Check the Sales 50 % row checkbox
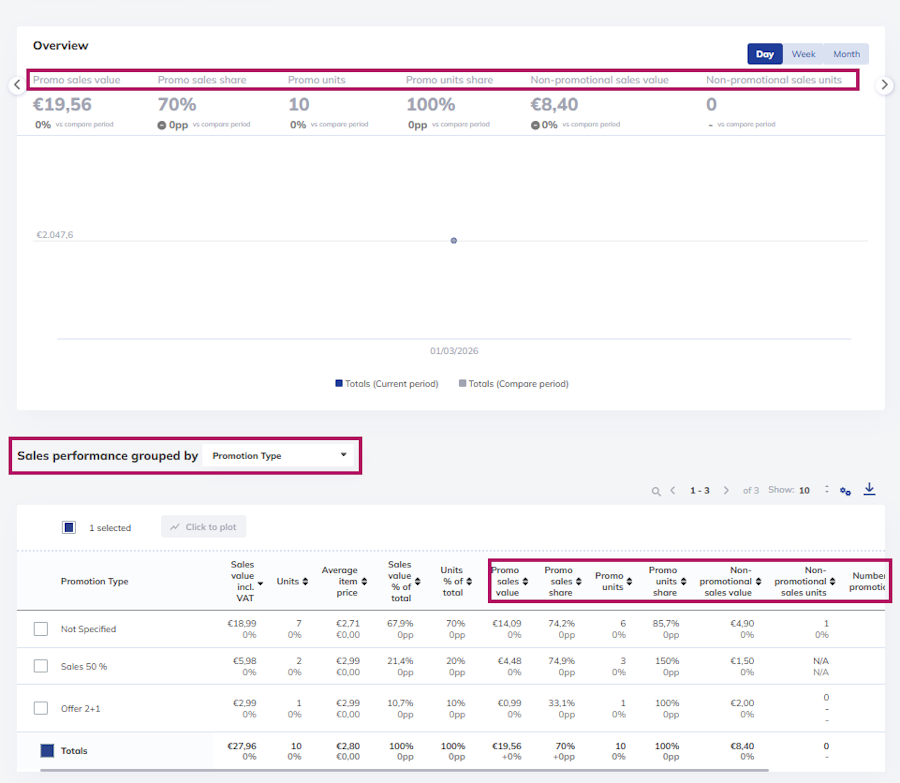900x783 pixels. tap(41, 666)
